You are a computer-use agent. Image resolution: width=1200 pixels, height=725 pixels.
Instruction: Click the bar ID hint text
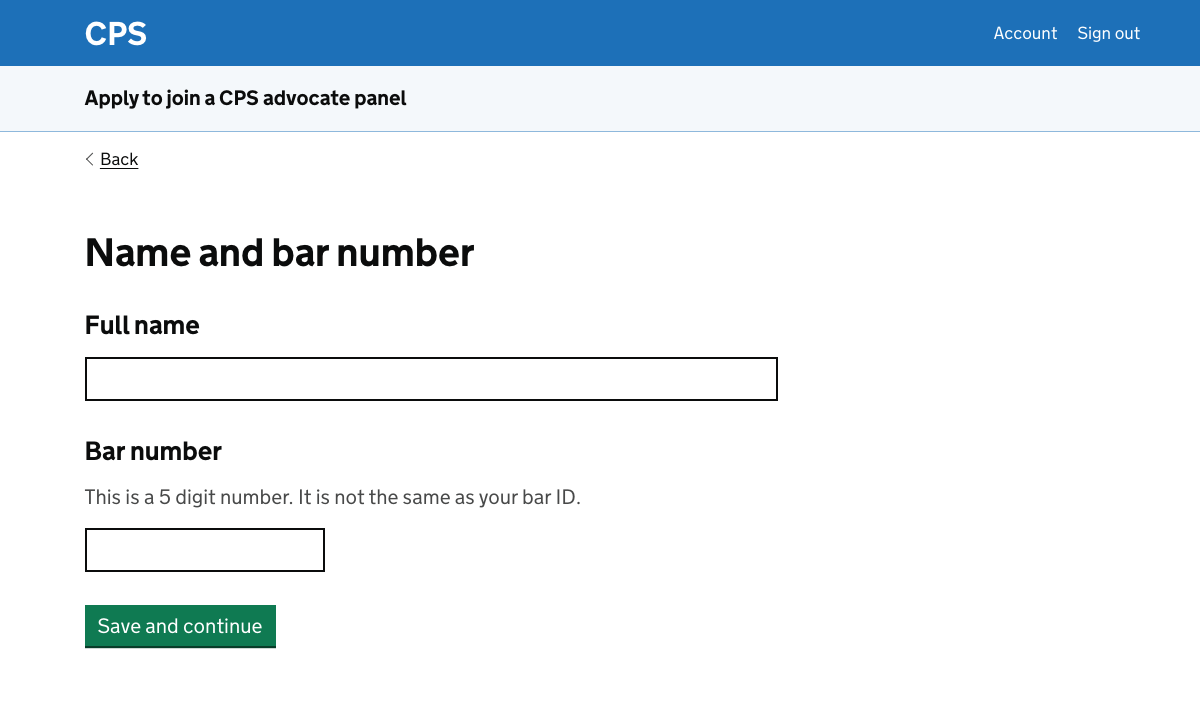[x=332, y=496]
